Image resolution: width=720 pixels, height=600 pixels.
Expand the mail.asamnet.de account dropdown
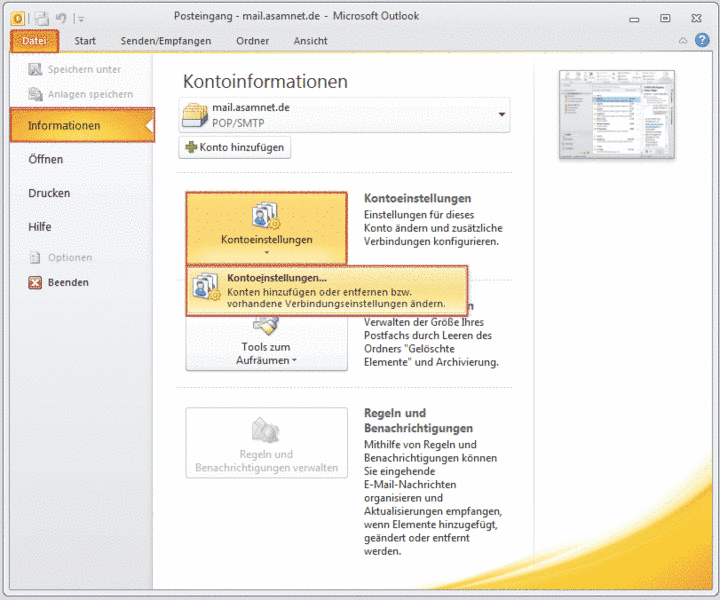501,115
